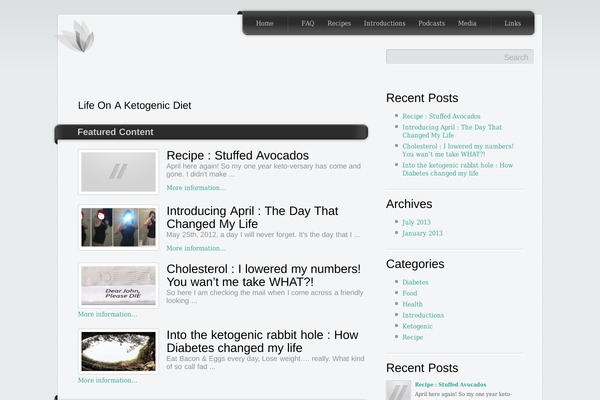Viewport: 600px width, 400px height.
Task: Open the Introducing April photo thumbnail
Action: (118, 227)
